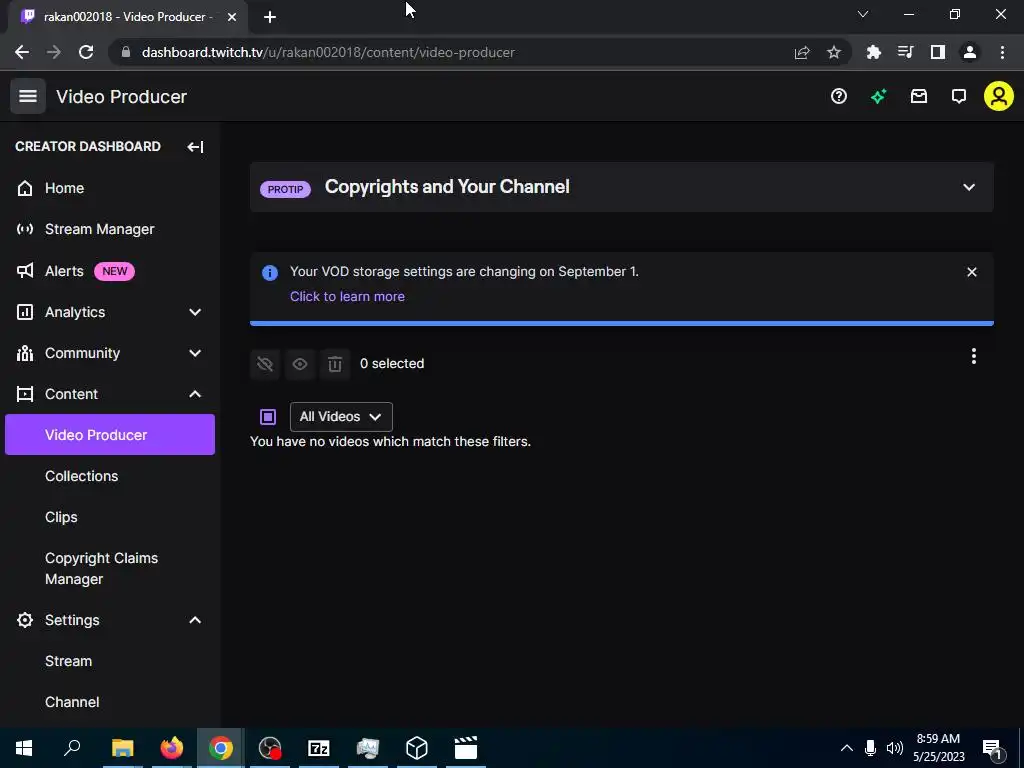Click the share page icon in address bar
The width and height of the screenshot is (1024, 768).
coord(802,52)
